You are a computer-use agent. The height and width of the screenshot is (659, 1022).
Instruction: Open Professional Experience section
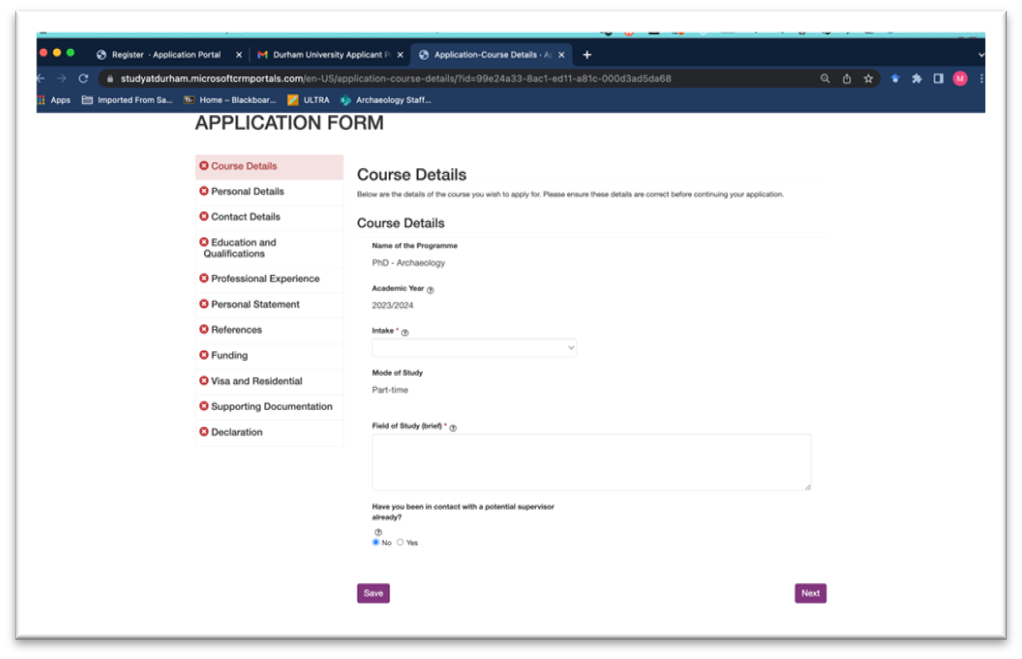(269, 279)
